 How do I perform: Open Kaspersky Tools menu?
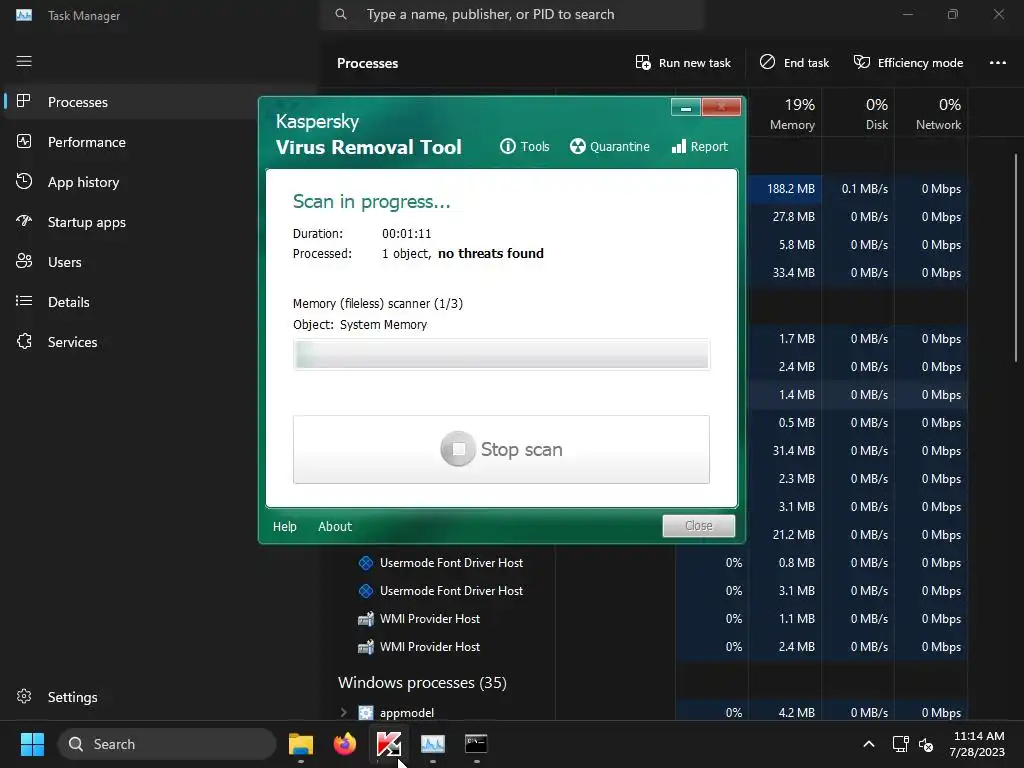(x=524, y=146)
